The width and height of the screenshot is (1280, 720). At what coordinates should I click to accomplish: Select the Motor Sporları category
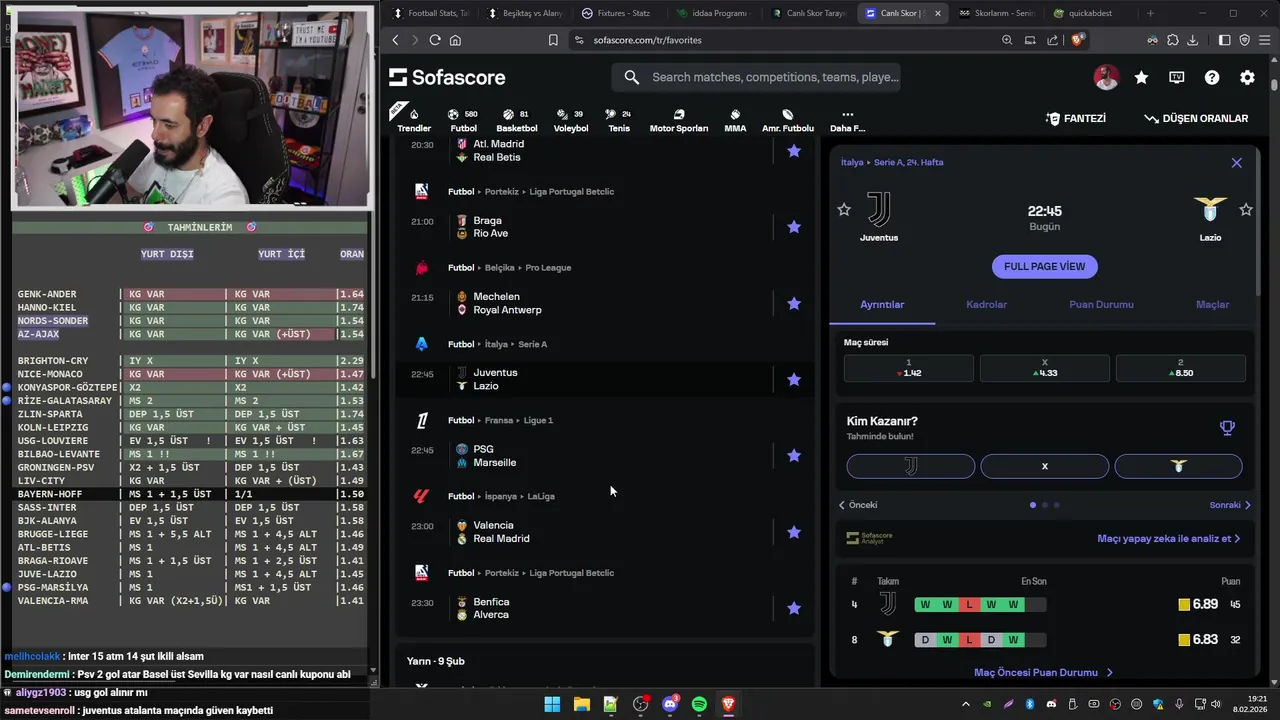point(679,120)
